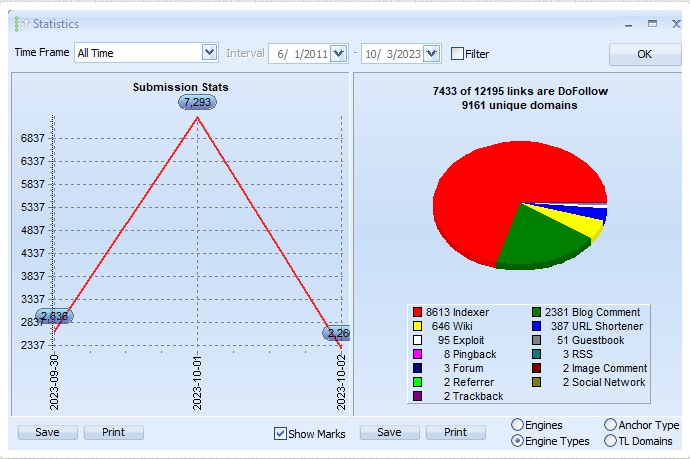Select the Engine Types radio option

point(518,441)
